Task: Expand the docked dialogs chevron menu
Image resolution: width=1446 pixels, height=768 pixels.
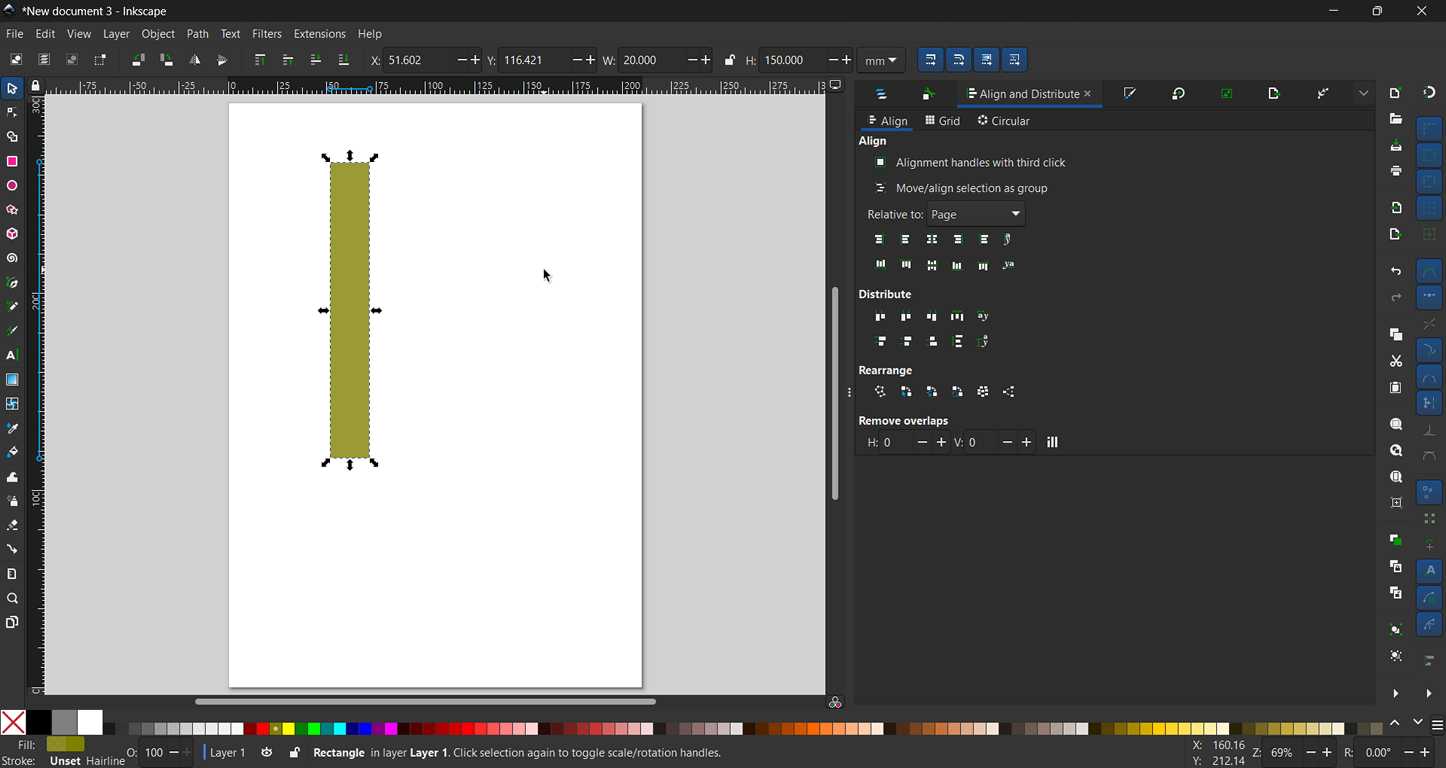Action: point(1364,94)
